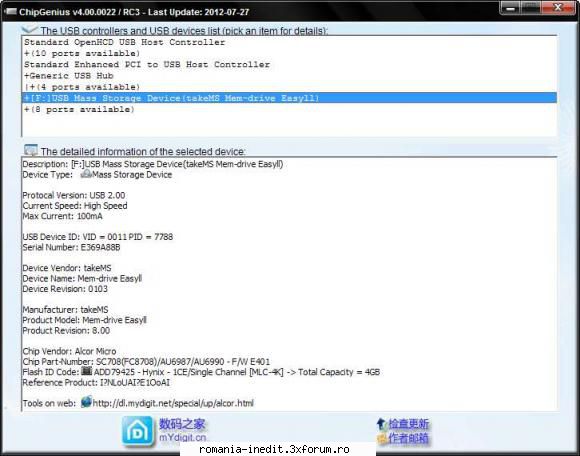This screenshot has height=456, width=580.
Task: Open the dl.mydigit.net alcor.html tools link
Action: click(173, 403)
